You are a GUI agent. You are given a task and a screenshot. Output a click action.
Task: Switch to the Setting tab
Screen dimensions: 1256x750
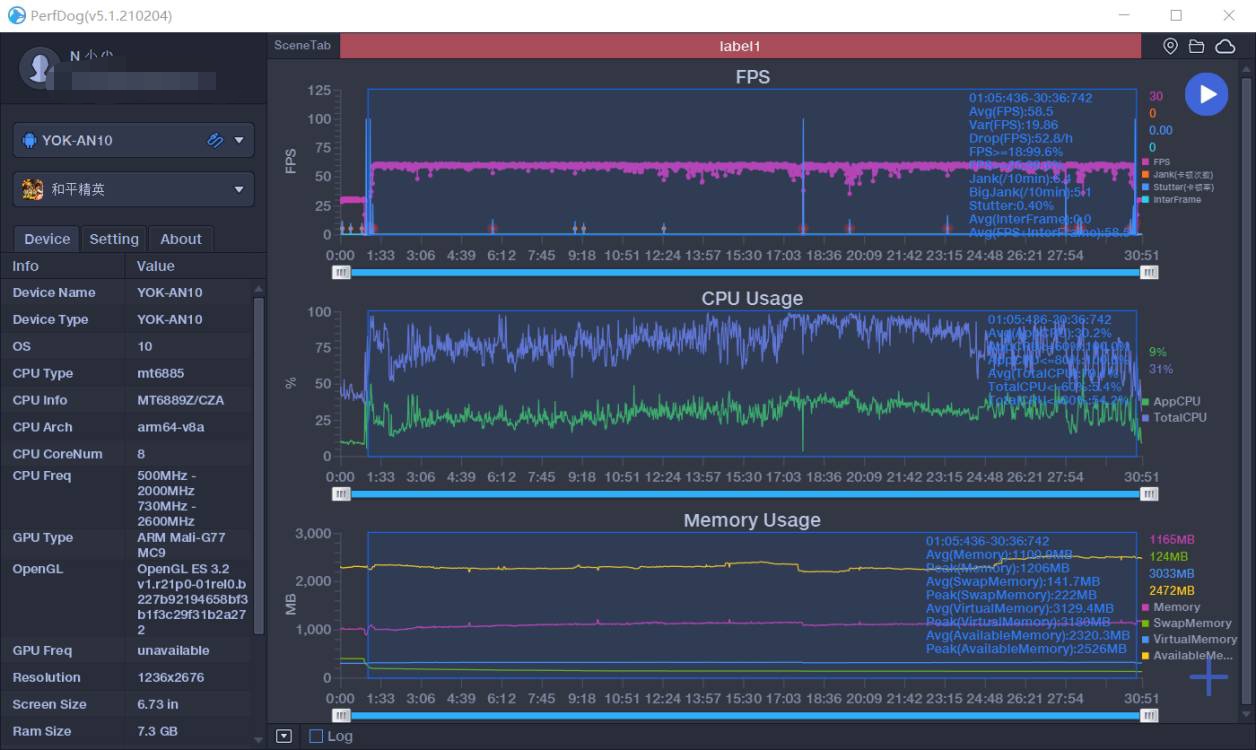coord(114,239)
